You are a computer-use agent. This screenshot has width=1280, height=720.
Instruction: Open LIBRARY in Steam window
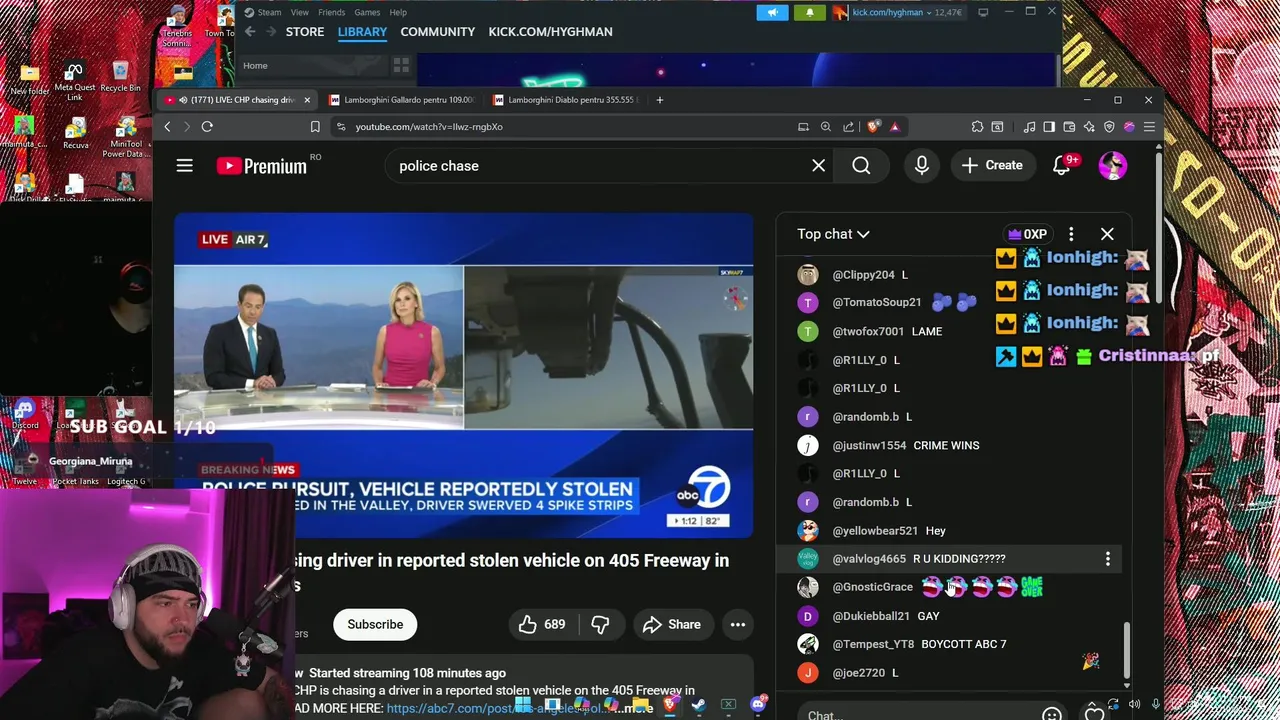pos(362,32)
